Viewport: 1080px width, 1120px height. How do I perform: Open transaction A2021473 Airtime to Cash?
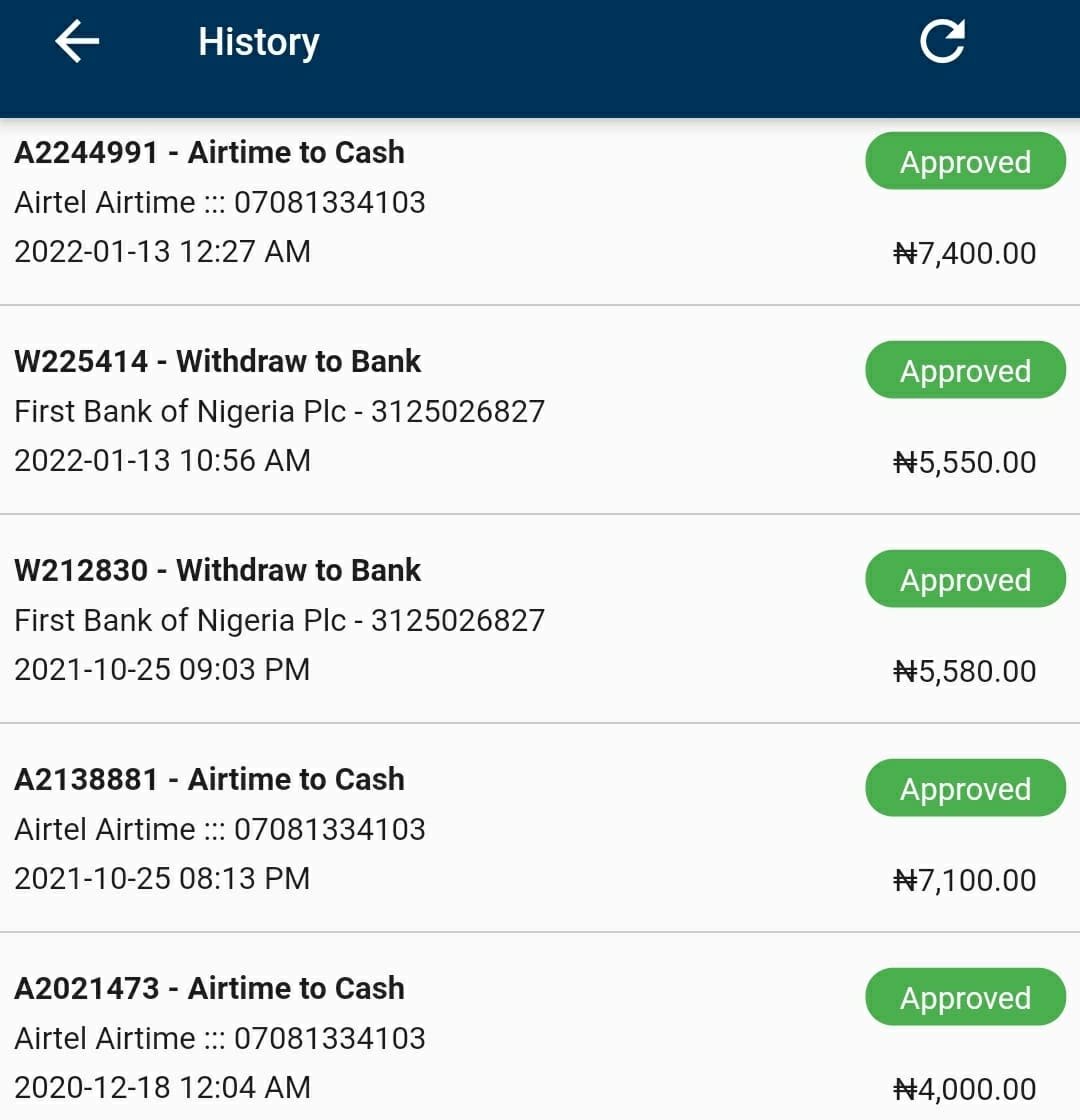[x=210, y=989]
